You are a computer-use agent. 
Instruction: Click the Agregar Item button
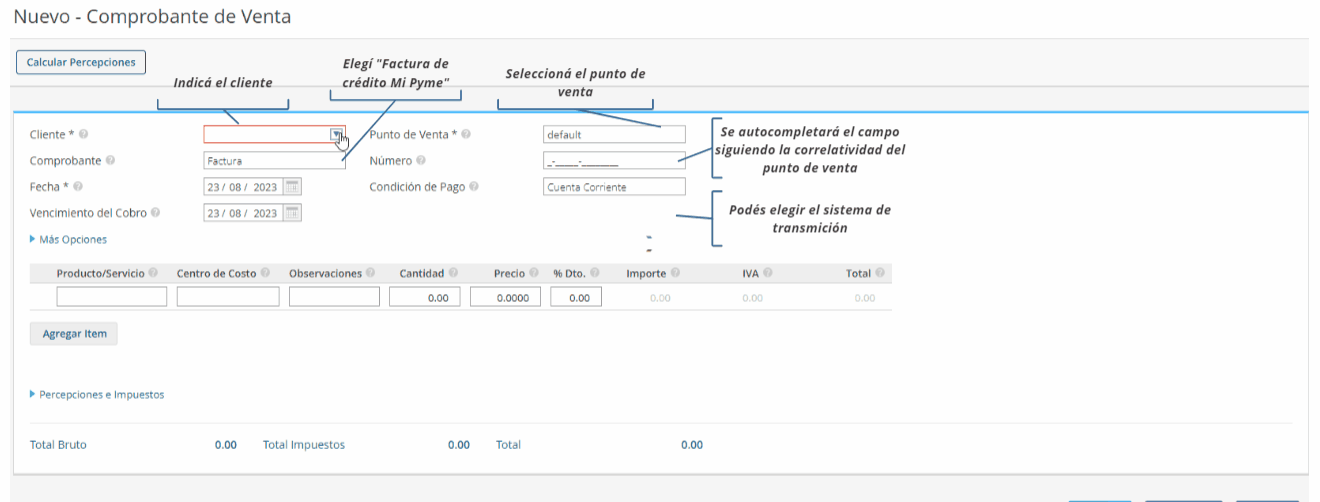[74, 334]
